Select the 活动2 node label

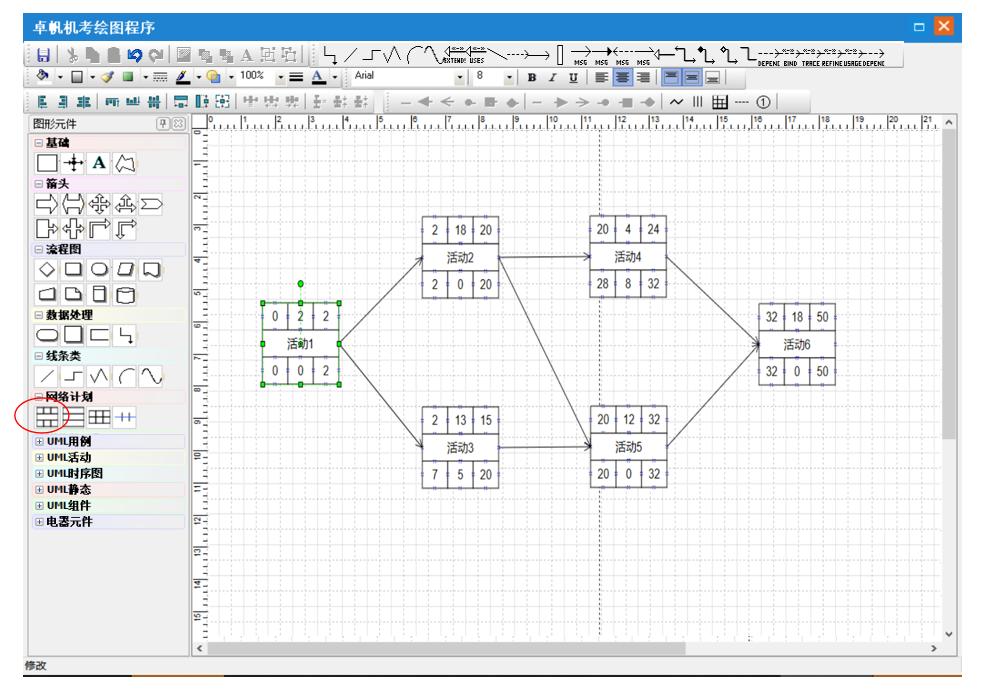[x=460, y=257]
